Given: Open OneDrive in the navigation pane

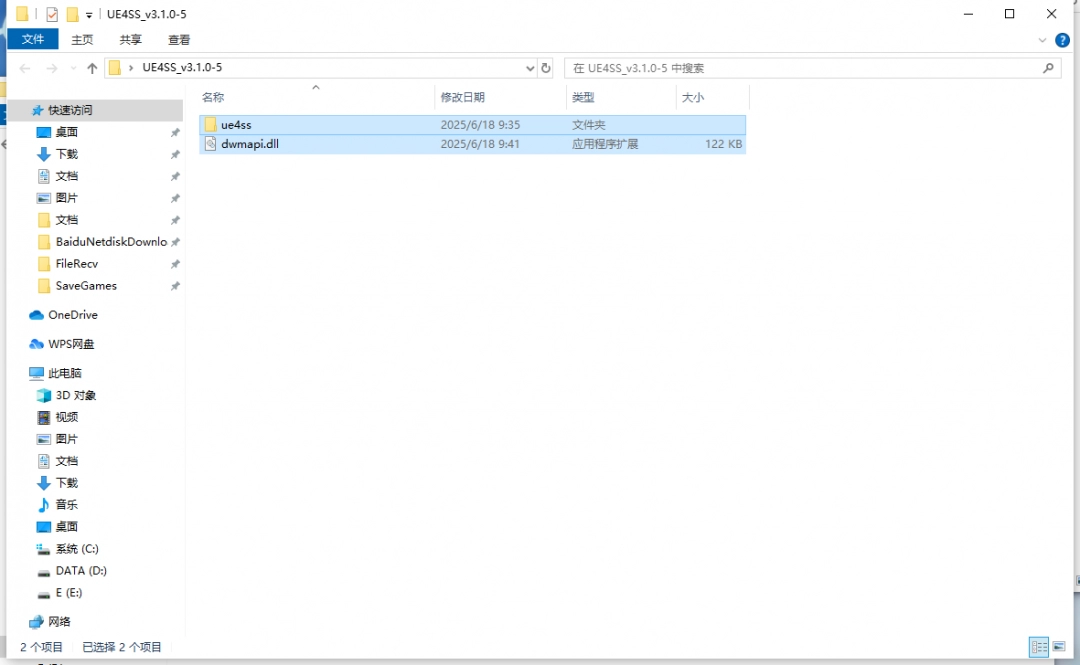Looking at the screenshot, I should coord(72,315).
